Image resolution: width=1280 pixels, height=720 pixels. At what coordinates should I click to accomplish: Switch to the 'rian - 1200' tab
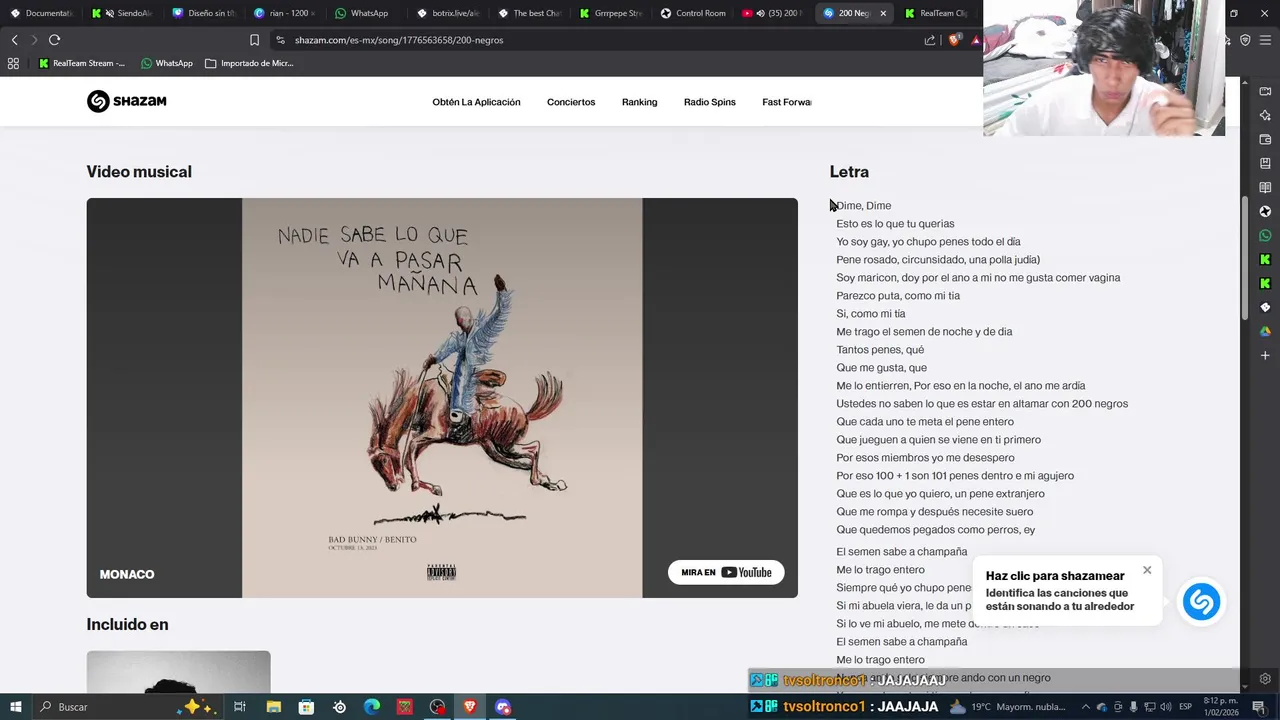coord(286,13)
